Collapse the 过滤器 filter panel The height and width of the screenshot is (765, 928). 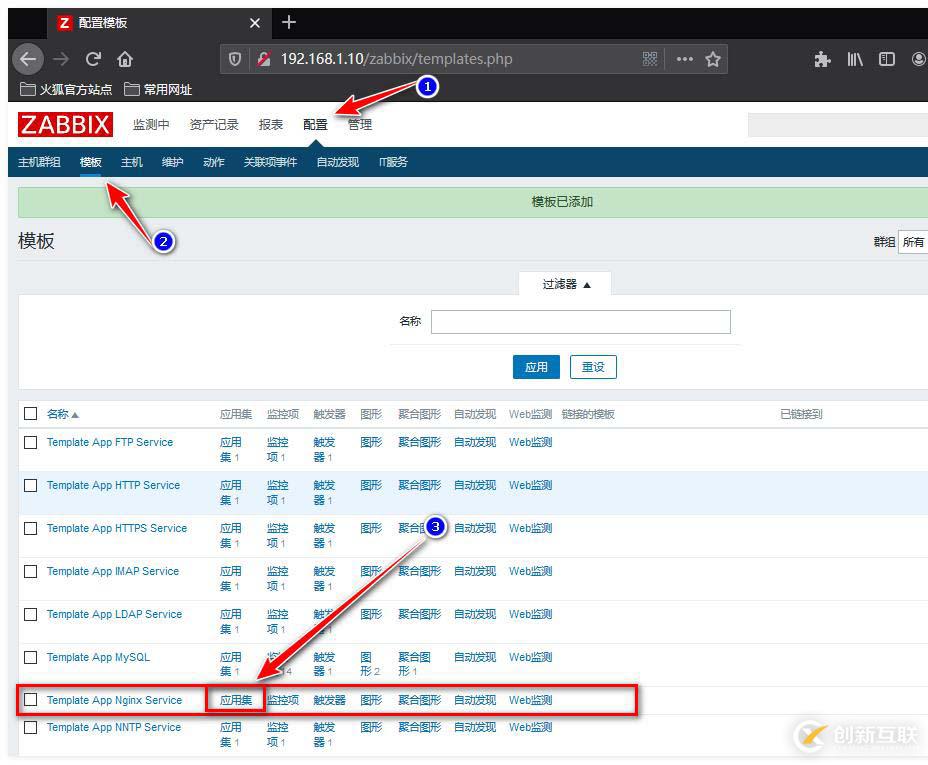tap(566, 284)
